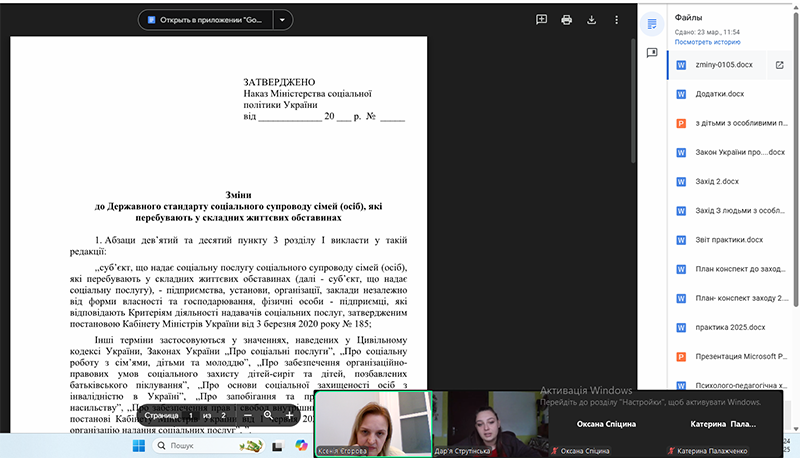
Task: Open Windows Start menu
Action: [x=139, y=446]
